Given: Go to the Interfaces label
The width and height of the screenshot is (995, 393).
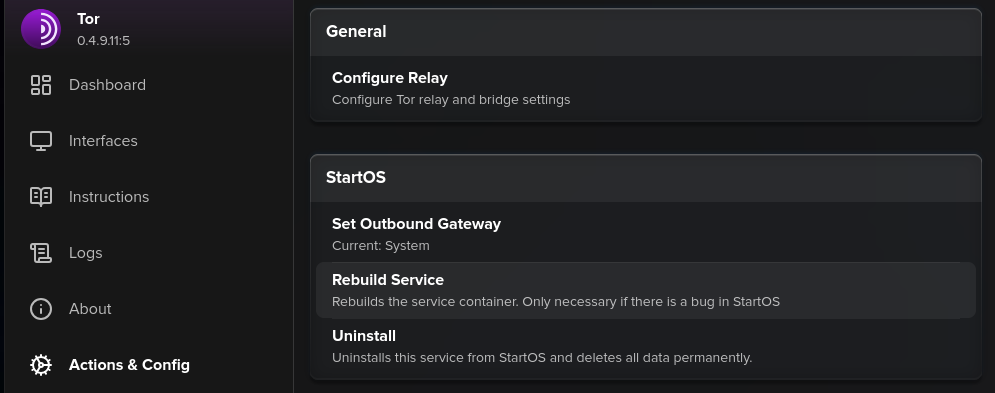Looking at the screenshot, I should 103,141.
